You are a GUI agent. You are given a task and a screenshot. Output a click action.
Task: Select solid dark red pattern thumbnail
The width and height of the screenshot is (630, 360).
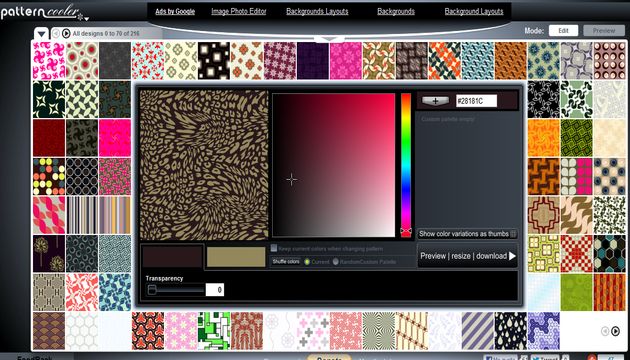tap(49, 138)
